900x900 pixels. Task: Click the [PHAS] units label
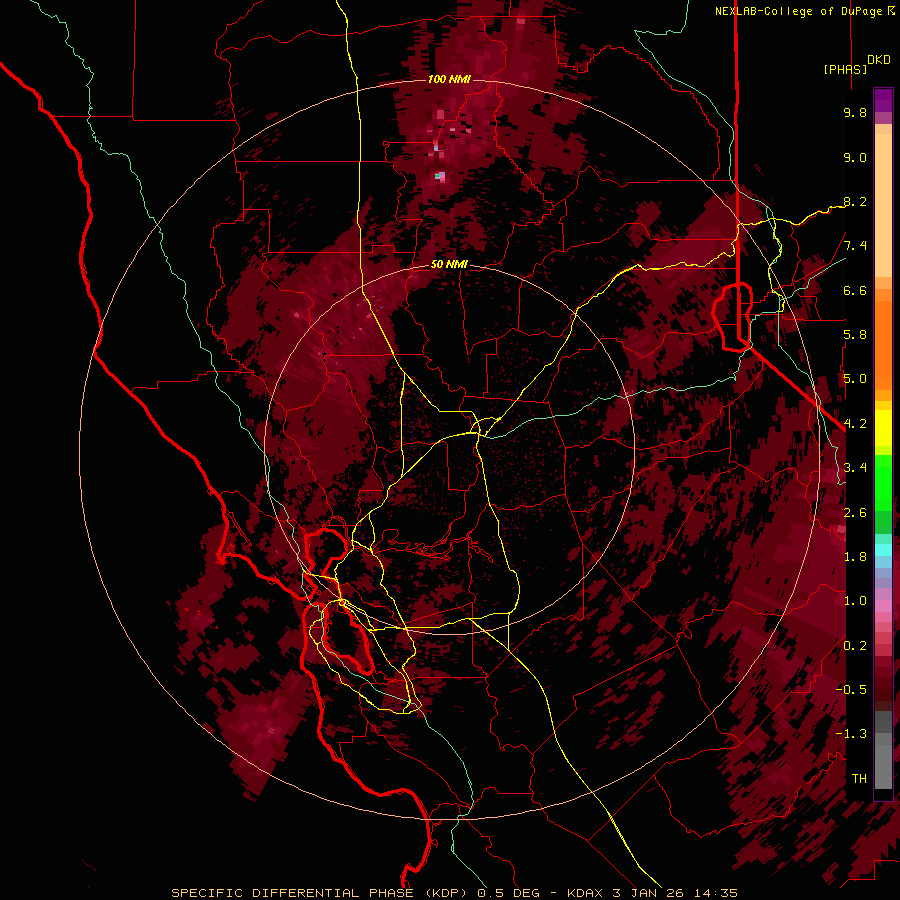(x=845, y=69)
